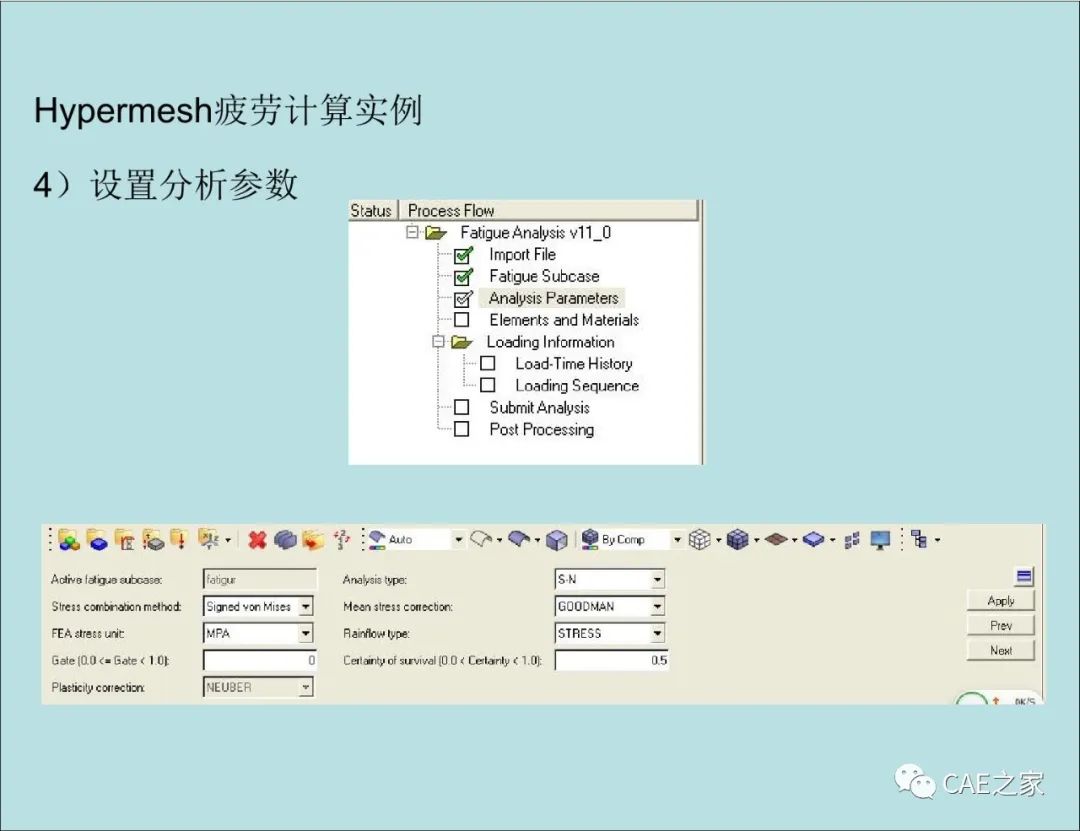Click the blue 3D element representation icon

pyautogui.click(x=813, y=540)
